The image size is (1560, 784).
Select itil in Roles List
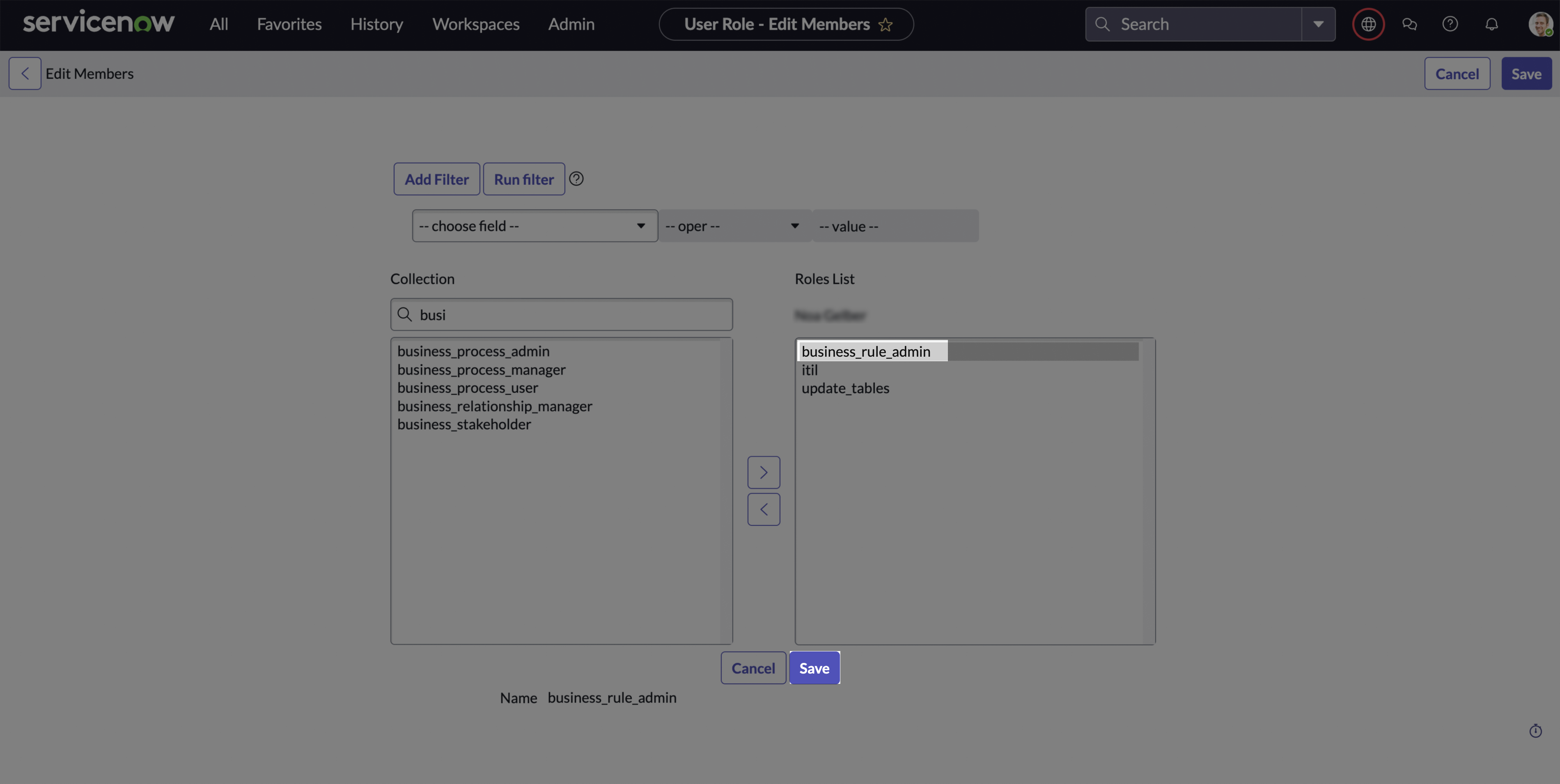(969, 370)
